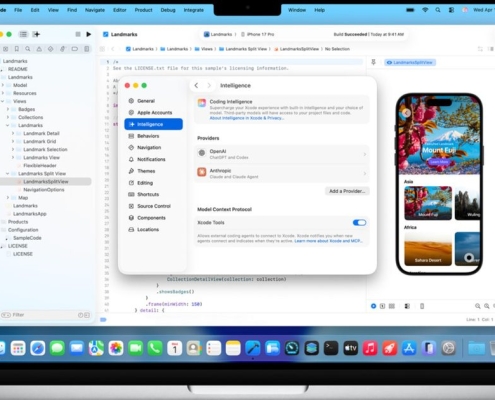Click the Add a Provider button

tap(347, 191)
